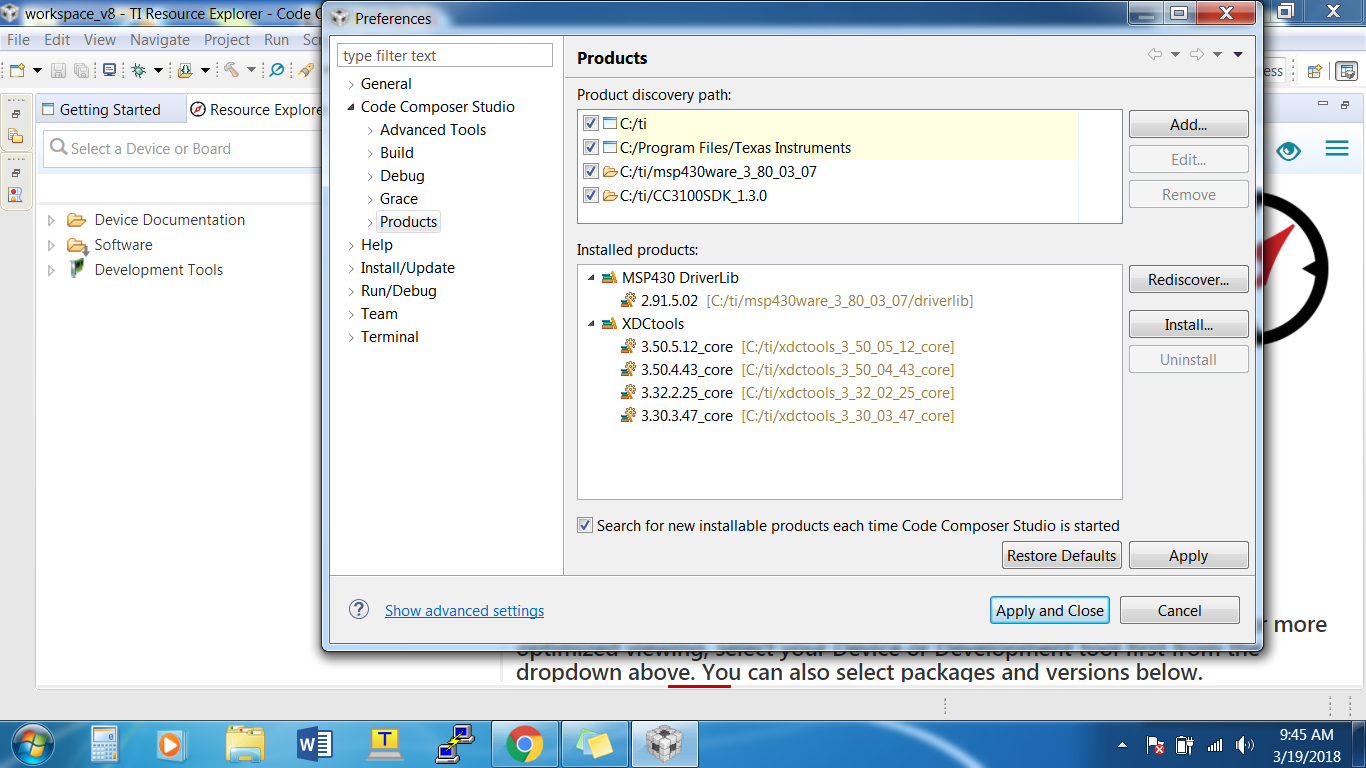Screen dimensions: 1366x768
Task: Open the Preferences view menu dropdown
Action: pyautogui.click(x=1238, y=54)
